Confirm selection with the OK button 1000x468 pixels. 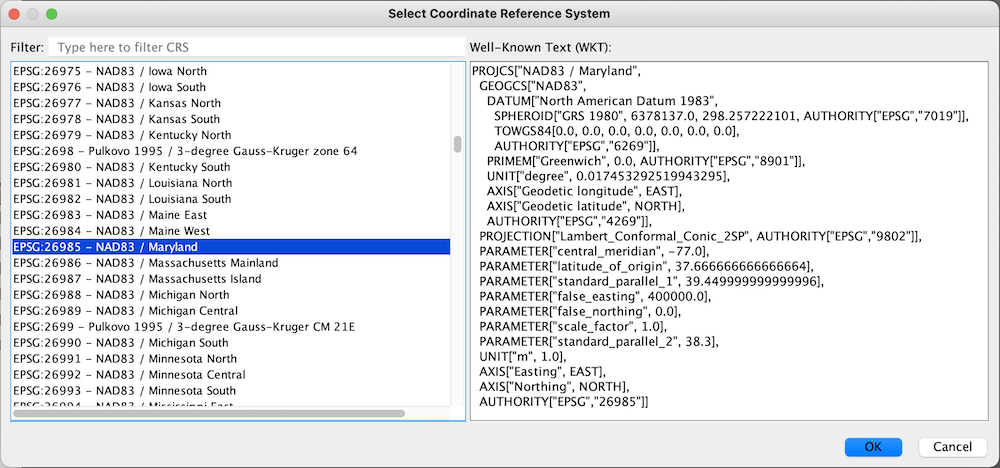click(873, 447)
